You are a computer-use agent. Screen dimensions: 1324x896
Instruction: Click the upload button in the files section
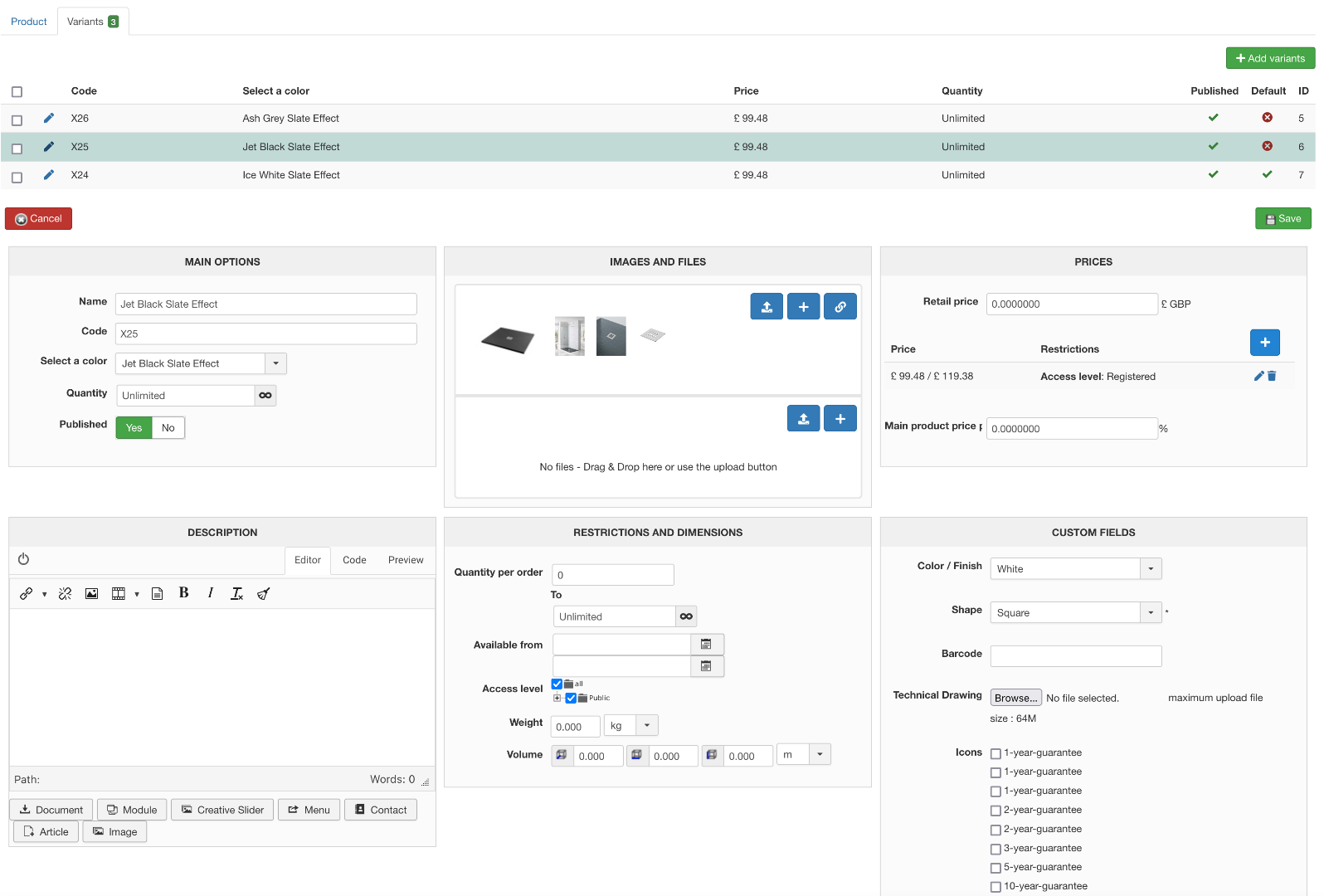(x=803, y=419)
